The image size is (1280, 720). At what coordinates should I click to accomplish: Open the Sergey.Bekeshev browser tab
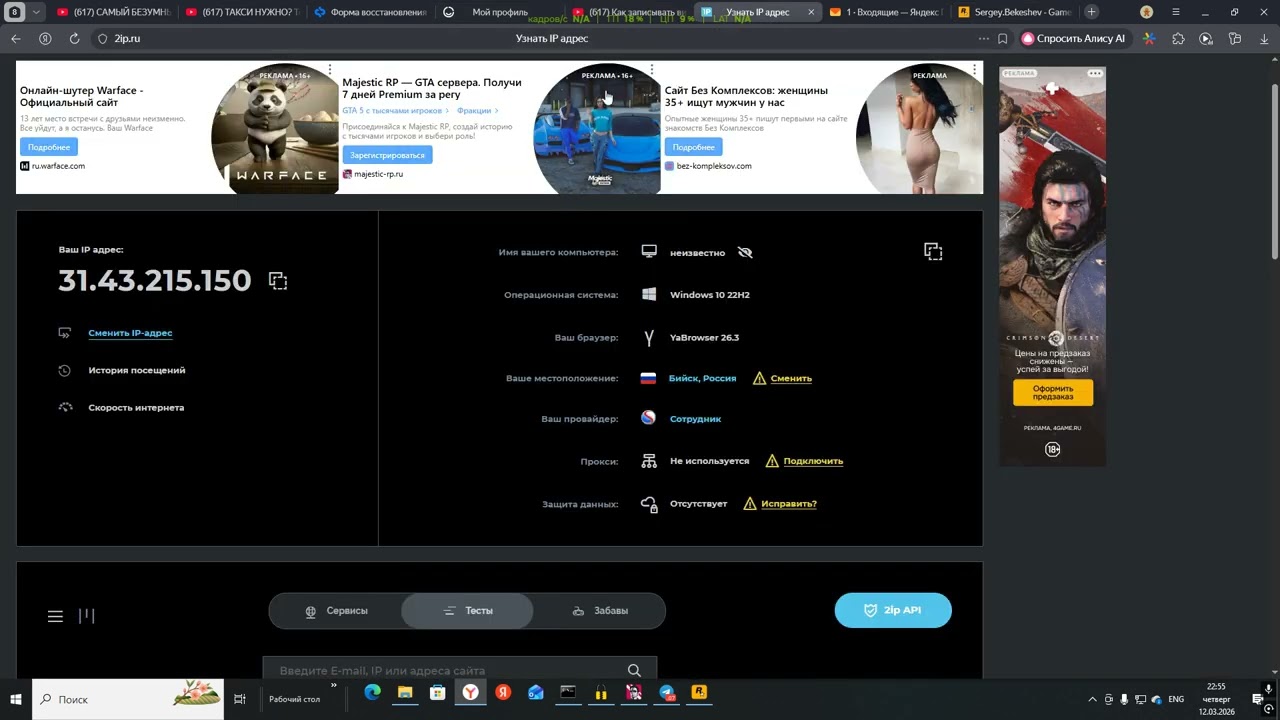coord(1013,12)
